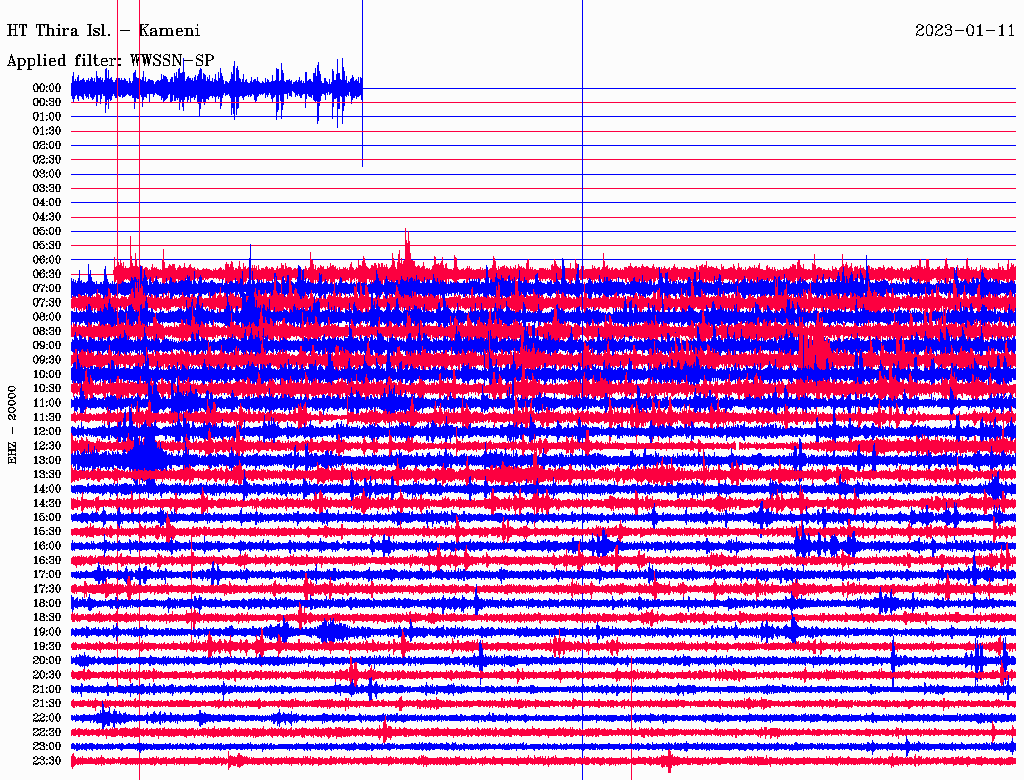Viewport: 1024px width, 780px height.
Task: Click the 'Applied filter: WWSSN-SP' label
Action: tap(110, 61)
